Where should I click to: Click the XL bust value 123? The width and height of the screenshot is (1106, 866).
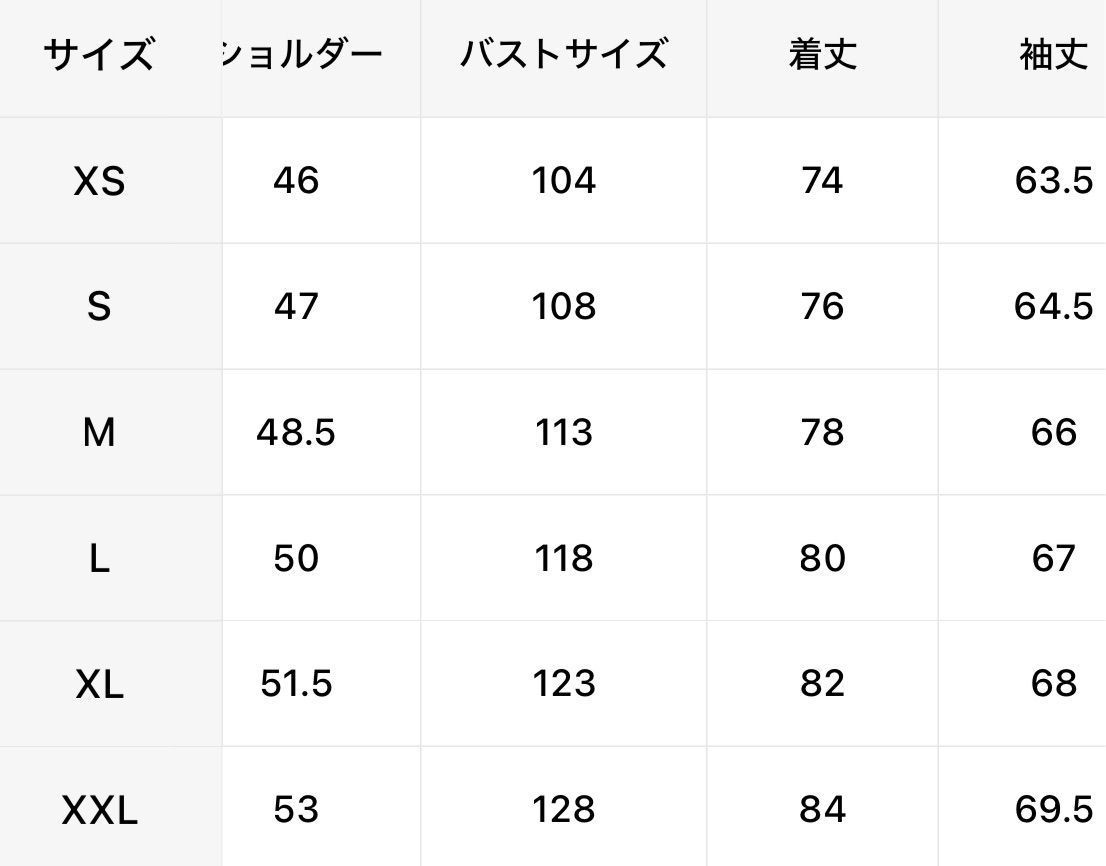(564, 684)
